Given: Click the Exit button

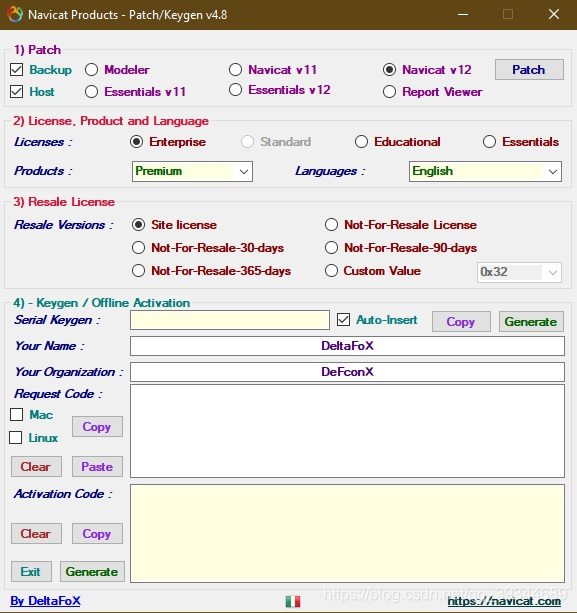Looking at the screenshot, I should pyautogui.click(x=31, y=572).
